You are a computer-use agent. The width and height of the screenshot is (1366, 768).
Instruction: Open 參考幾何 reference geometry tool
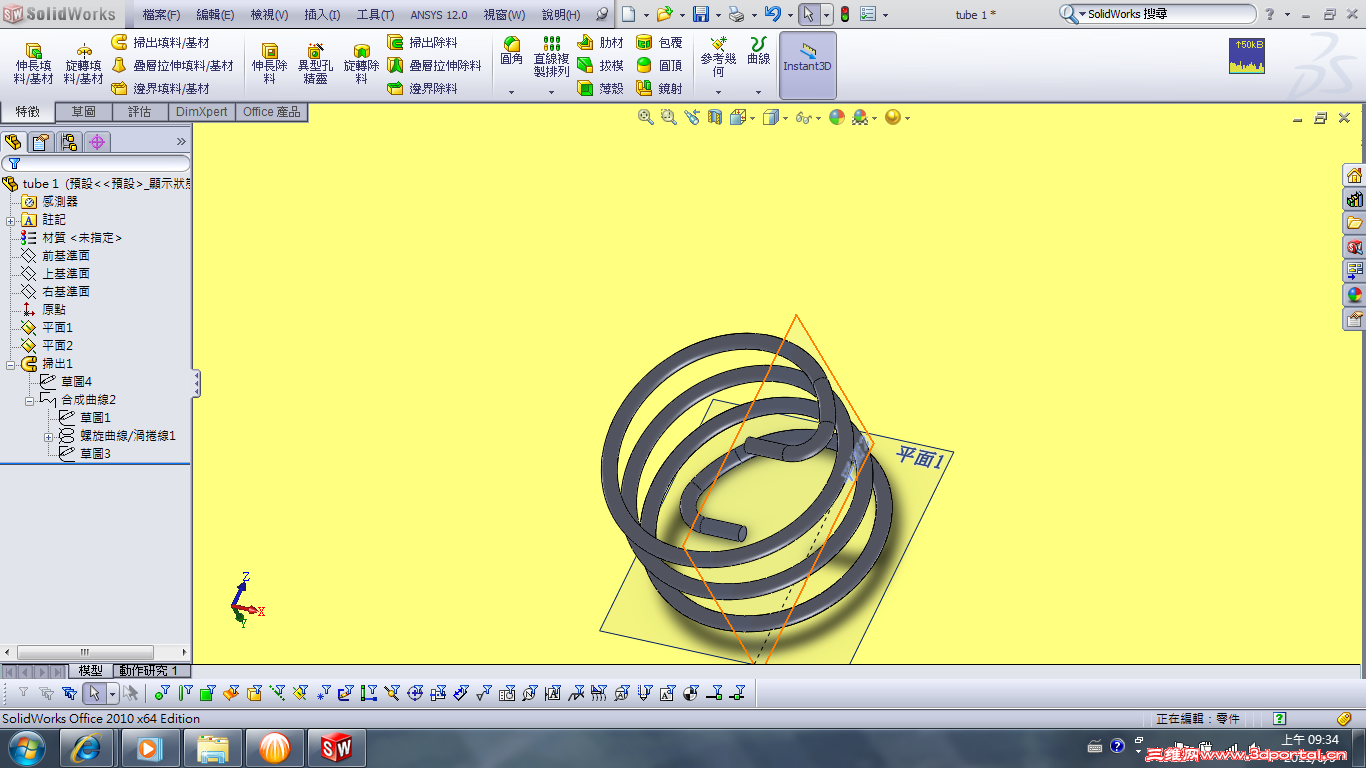click(x=718, y=57)
